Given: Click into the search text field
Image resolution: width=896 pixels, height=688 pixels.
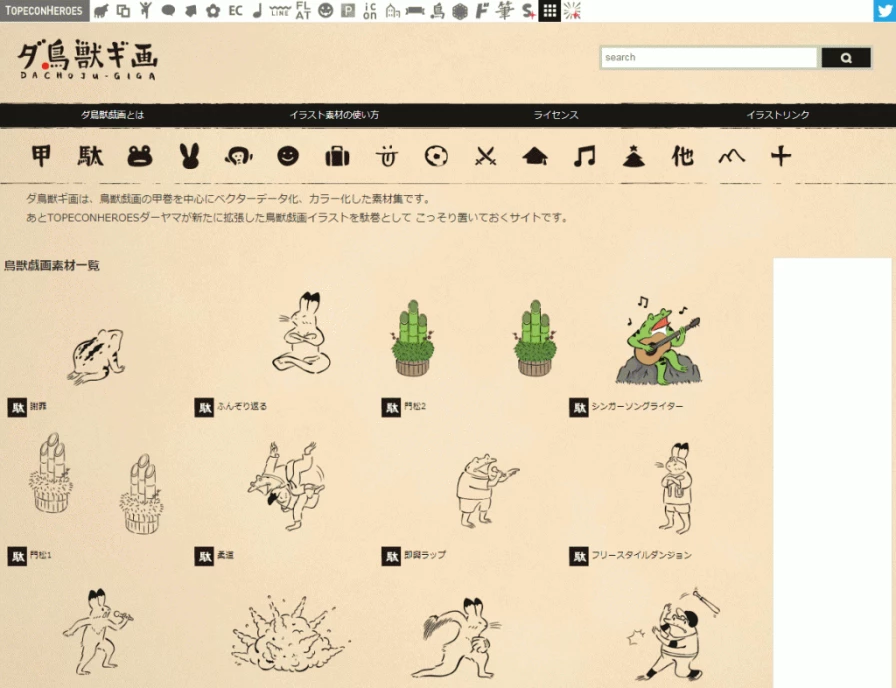Looking at the screenshot, I should (x=709, y=58).
